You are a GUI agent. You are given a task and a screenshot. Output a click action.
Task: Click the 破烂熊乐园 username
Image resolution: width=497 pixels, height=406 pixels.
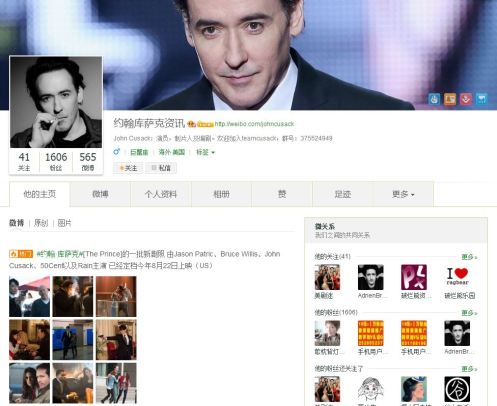(460, 295)
